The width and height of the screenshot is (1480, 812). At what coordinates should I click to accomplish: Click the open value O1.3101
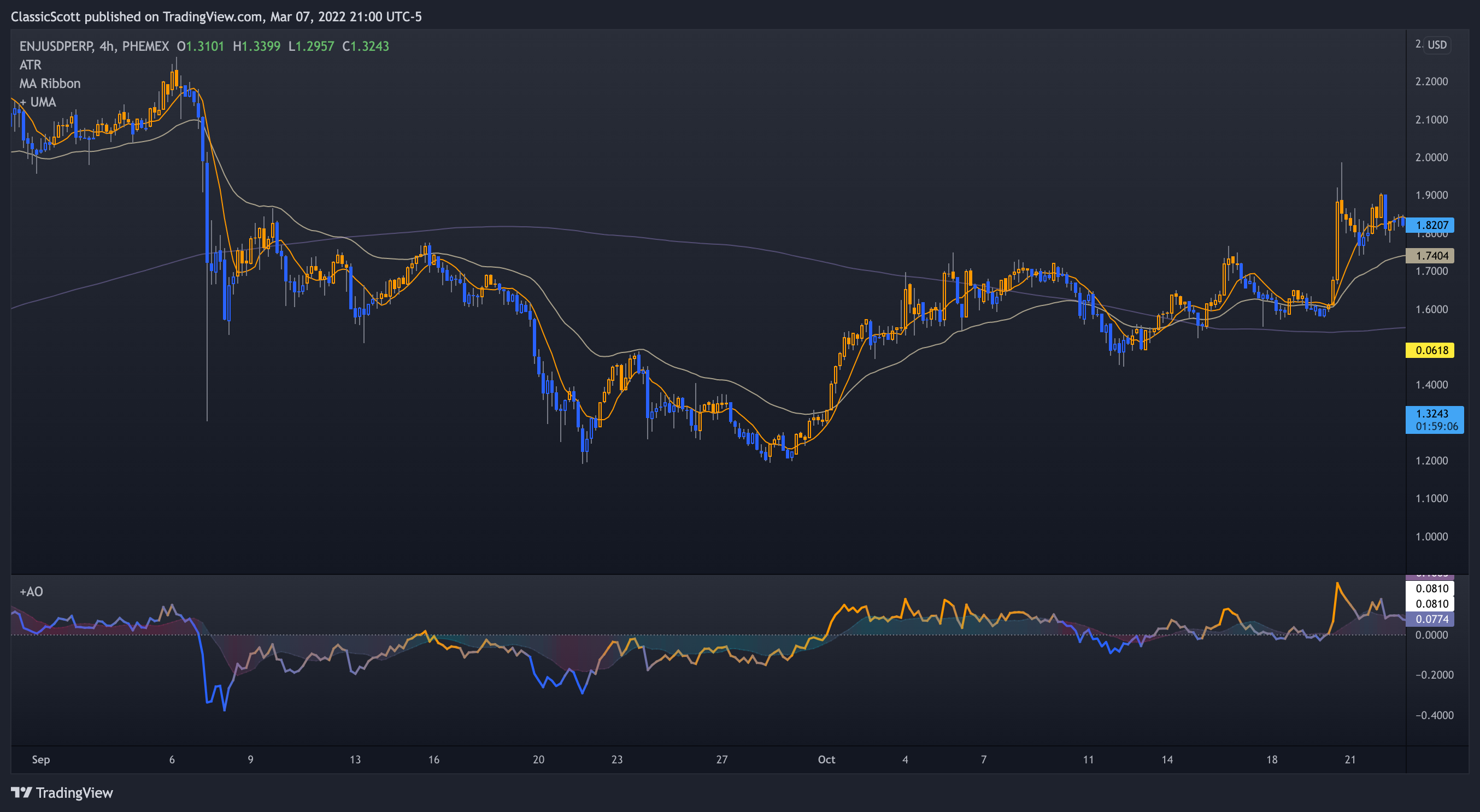201,46
